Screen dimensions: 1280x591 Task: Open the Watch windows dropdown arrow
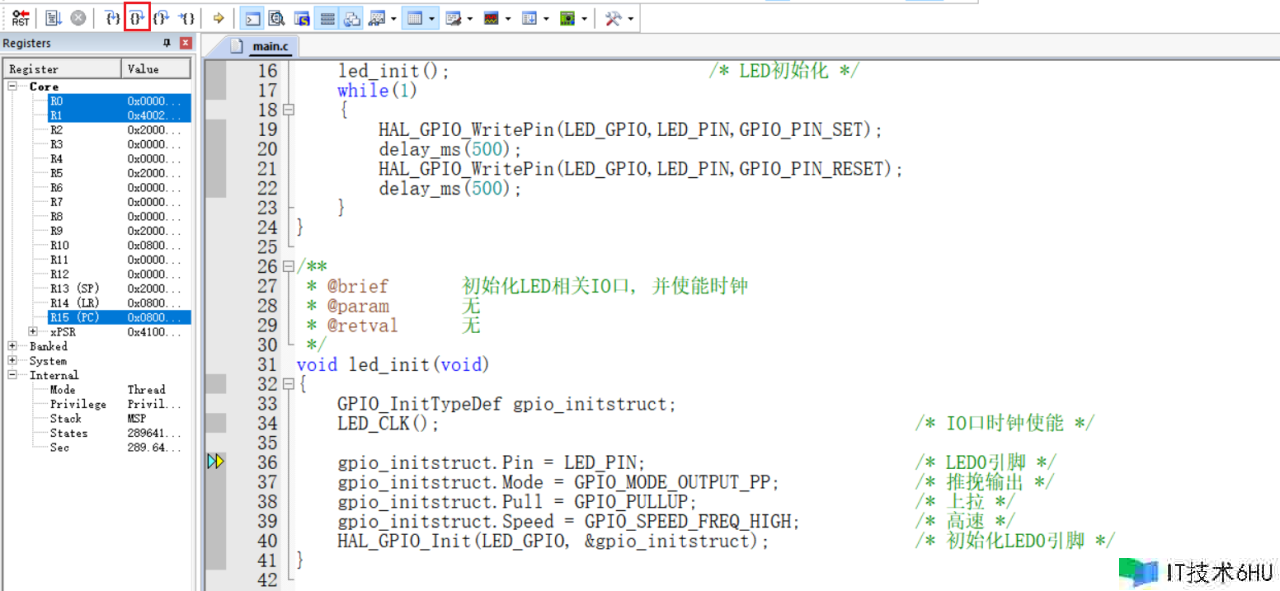tap(392, 18)
